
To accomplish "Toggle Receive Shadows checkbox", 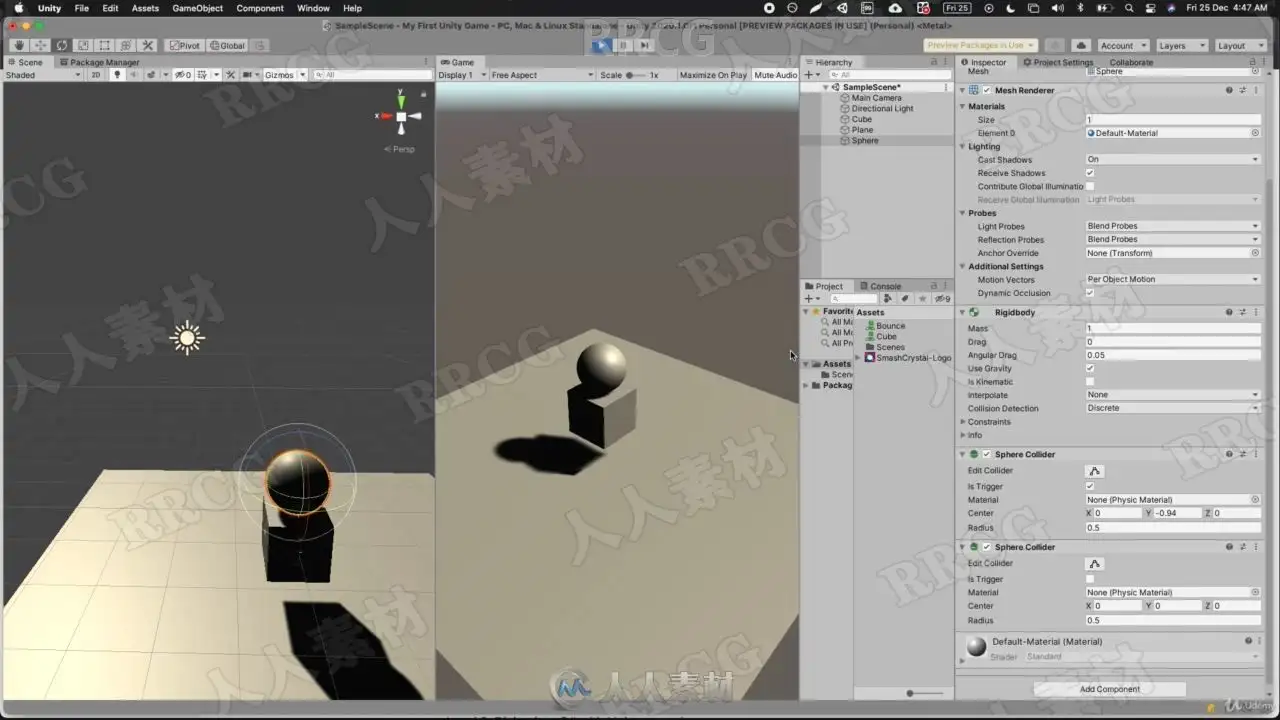I will [x=1090, y=173].
